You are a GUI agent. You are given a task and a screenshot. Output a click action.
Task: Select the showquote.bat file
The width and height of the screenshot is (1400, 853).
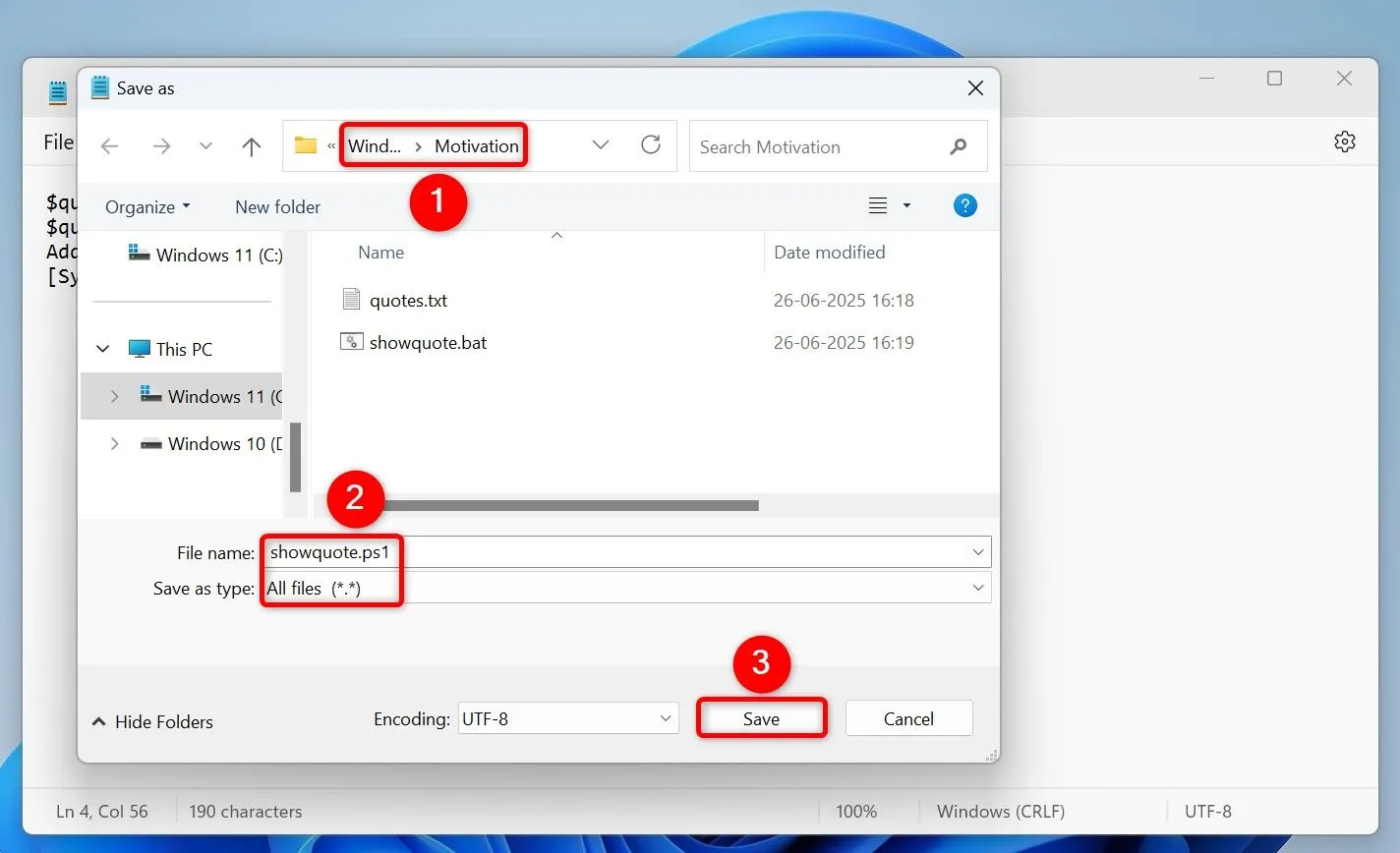tap(428, 343)
